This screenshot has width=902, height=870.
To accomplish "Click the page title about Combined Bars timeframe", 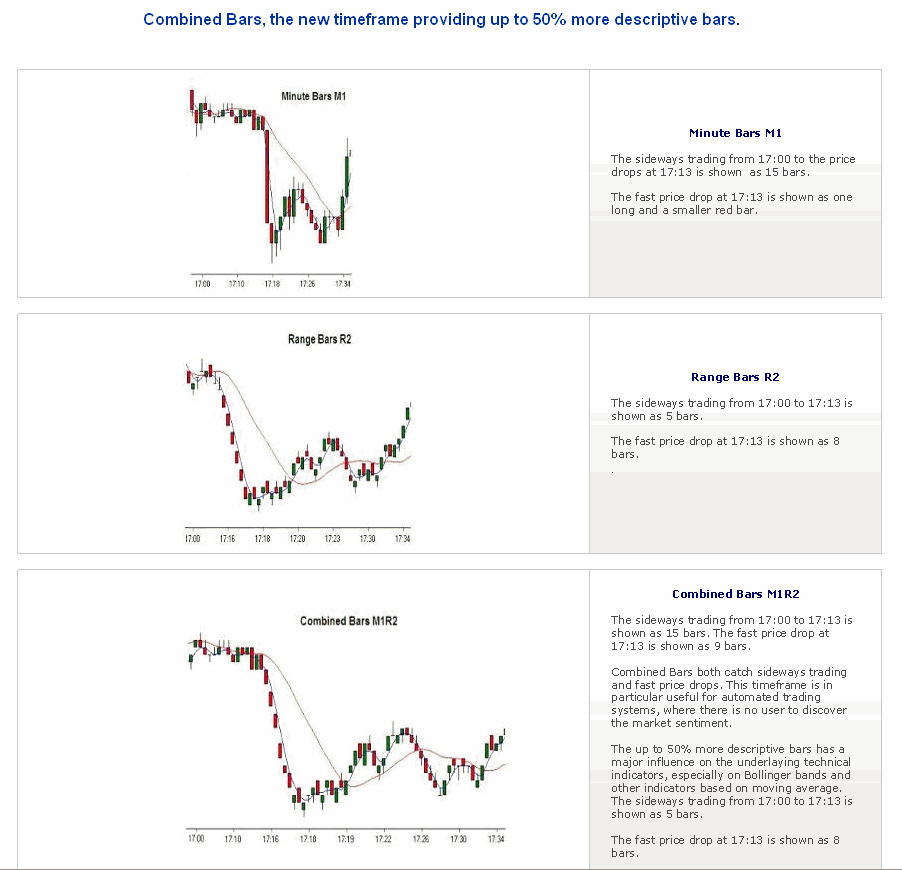I will pos(441,19).
